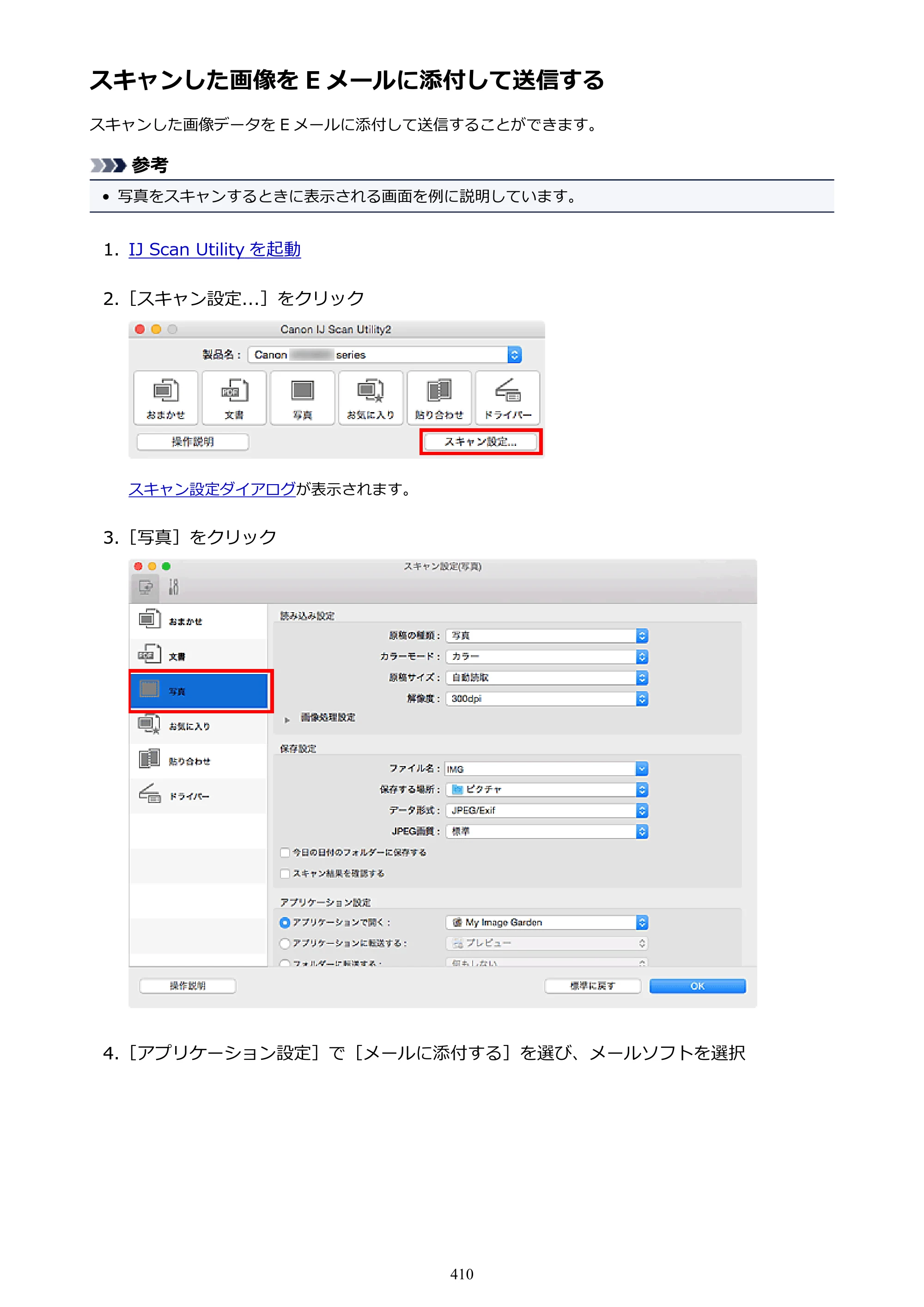Click スキャン設定... button
This screenshot has width=924, height=1307.
tap(480, 442)
